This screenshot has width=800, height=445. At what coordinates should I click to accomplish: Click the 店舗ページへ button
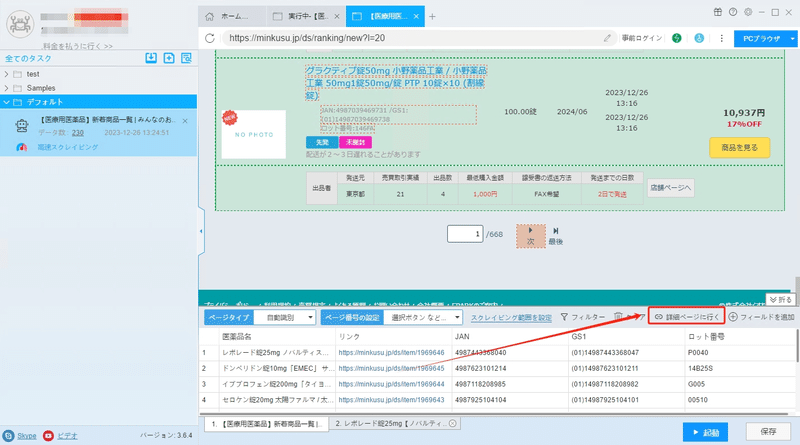pos(670,188)
